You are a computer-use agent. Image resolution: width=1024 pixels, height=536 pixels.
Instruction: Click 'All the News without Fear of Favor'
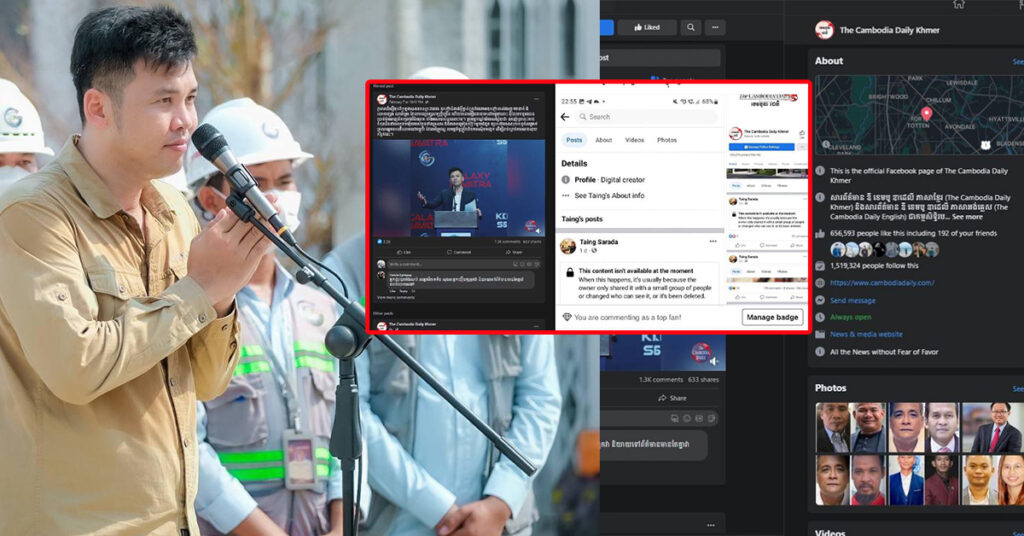[x=884, y=352]
